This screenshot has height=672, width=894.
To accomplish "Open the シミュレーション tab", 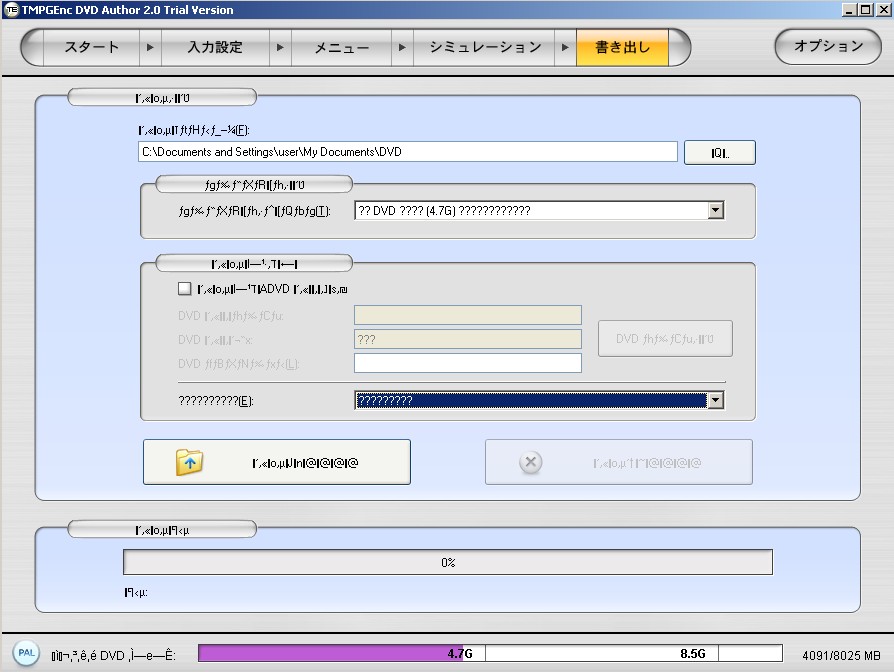I will coord(484,47).
